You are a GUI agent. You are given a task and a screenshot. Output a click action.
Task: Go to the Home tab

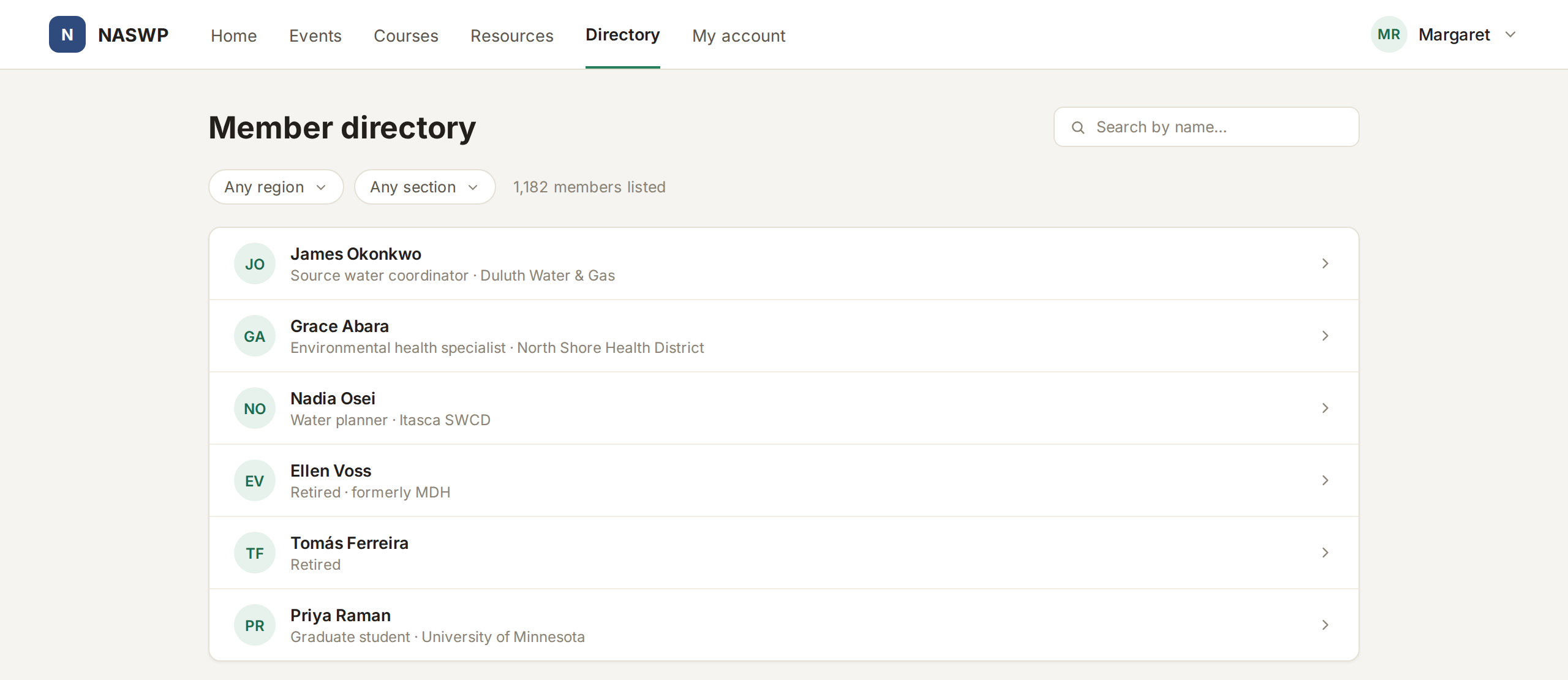click(234, 36)
